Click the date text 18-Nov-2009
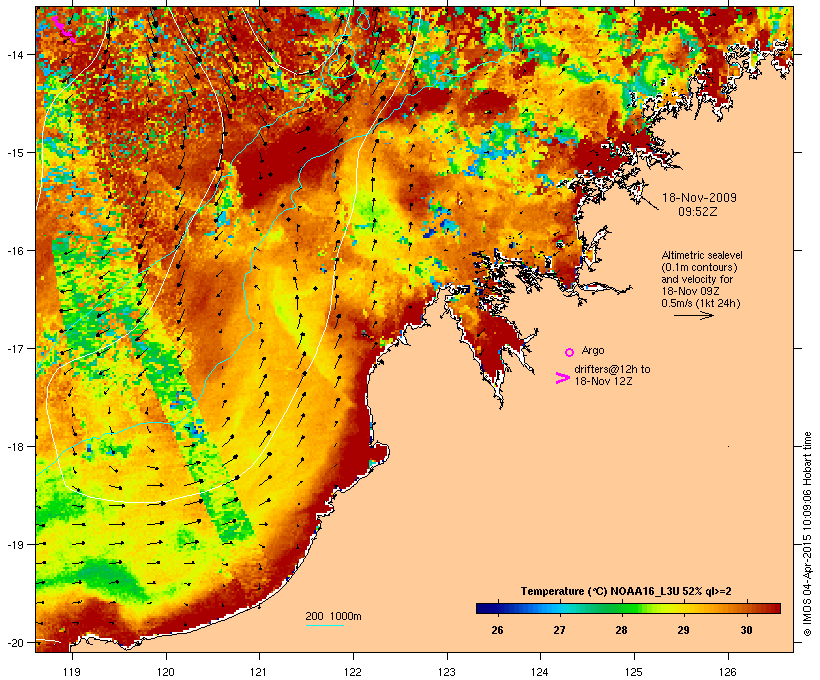 pyautogui.click(x=699, y=198)
